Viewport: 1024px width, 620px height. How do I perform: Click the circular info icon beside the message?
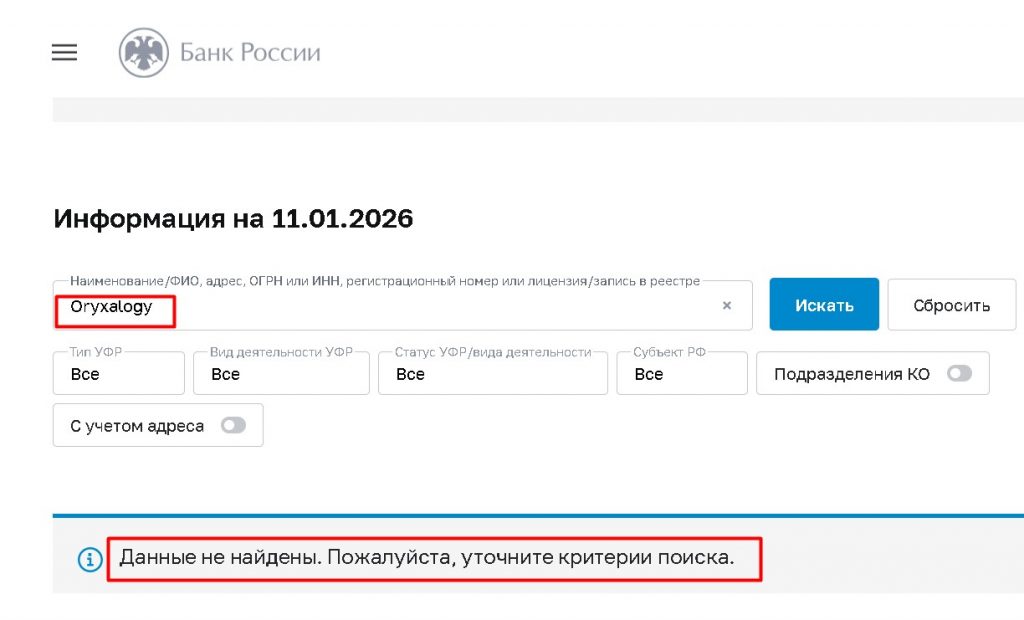[x=90, y=558]
